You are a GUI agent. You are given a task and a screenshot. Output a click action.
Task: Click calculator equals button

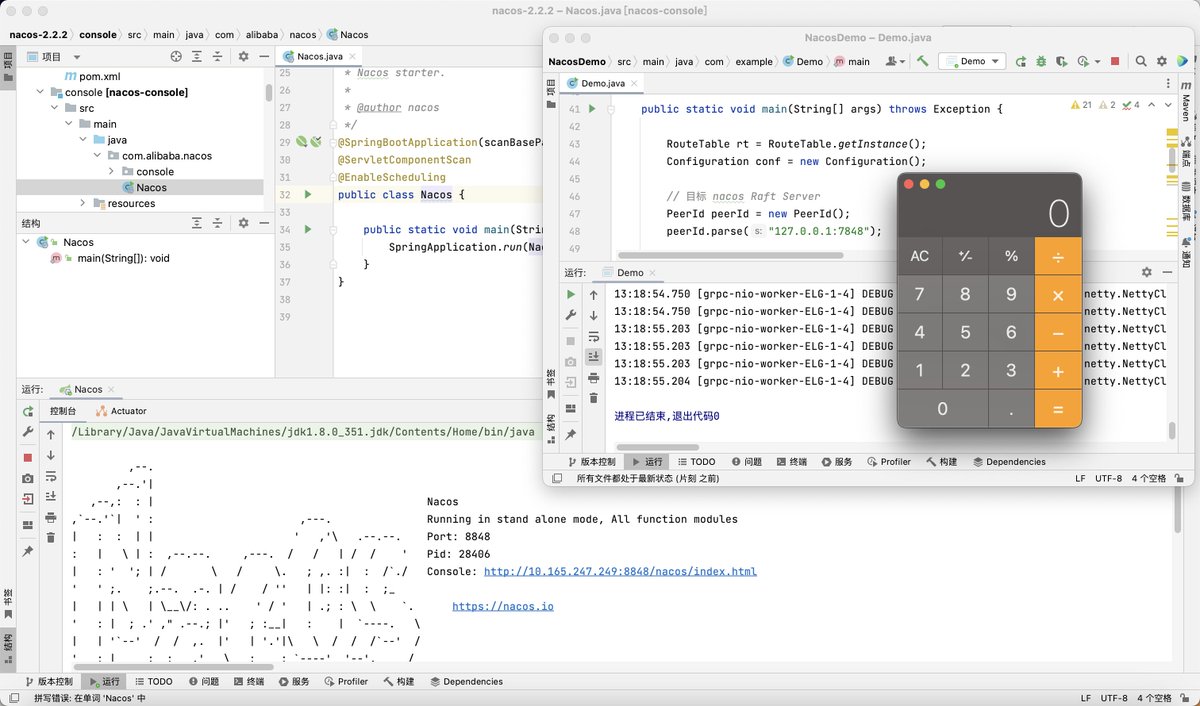pos(1058,408)
